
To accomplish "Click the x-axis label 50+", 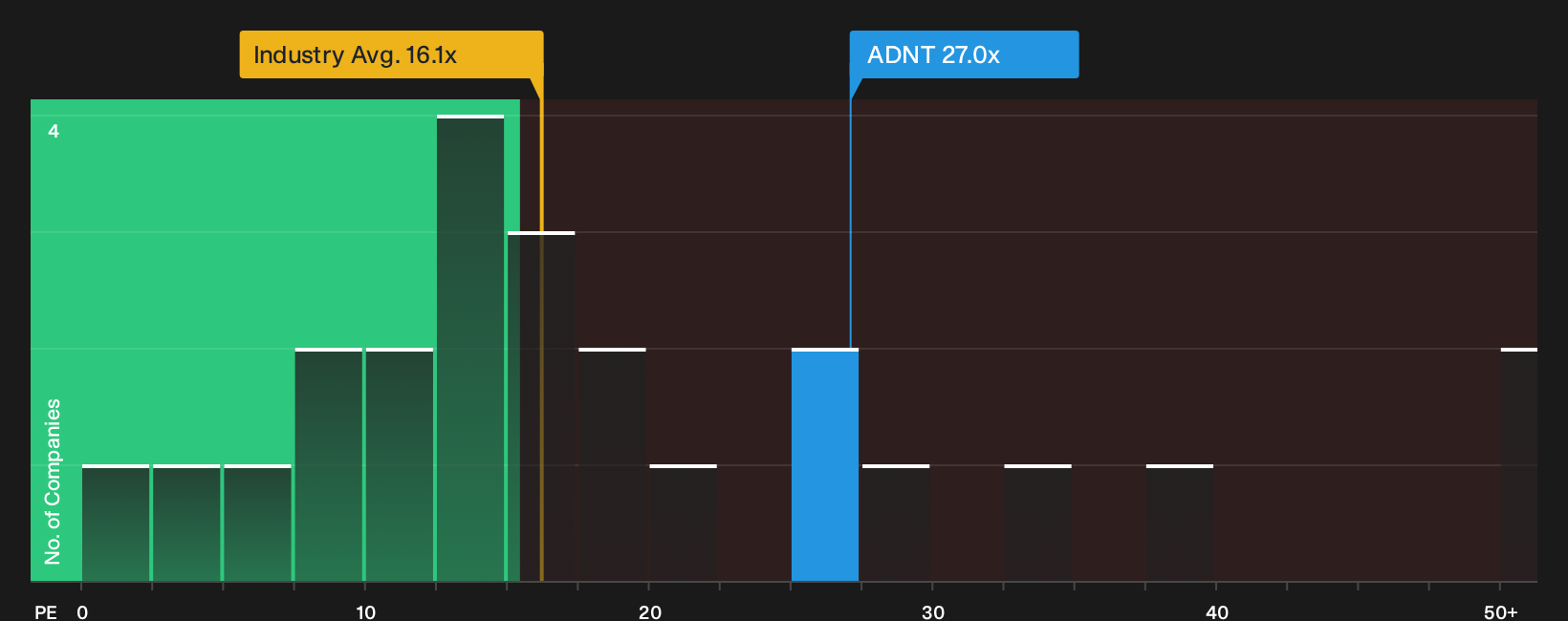I will [x=1500, y=612].
